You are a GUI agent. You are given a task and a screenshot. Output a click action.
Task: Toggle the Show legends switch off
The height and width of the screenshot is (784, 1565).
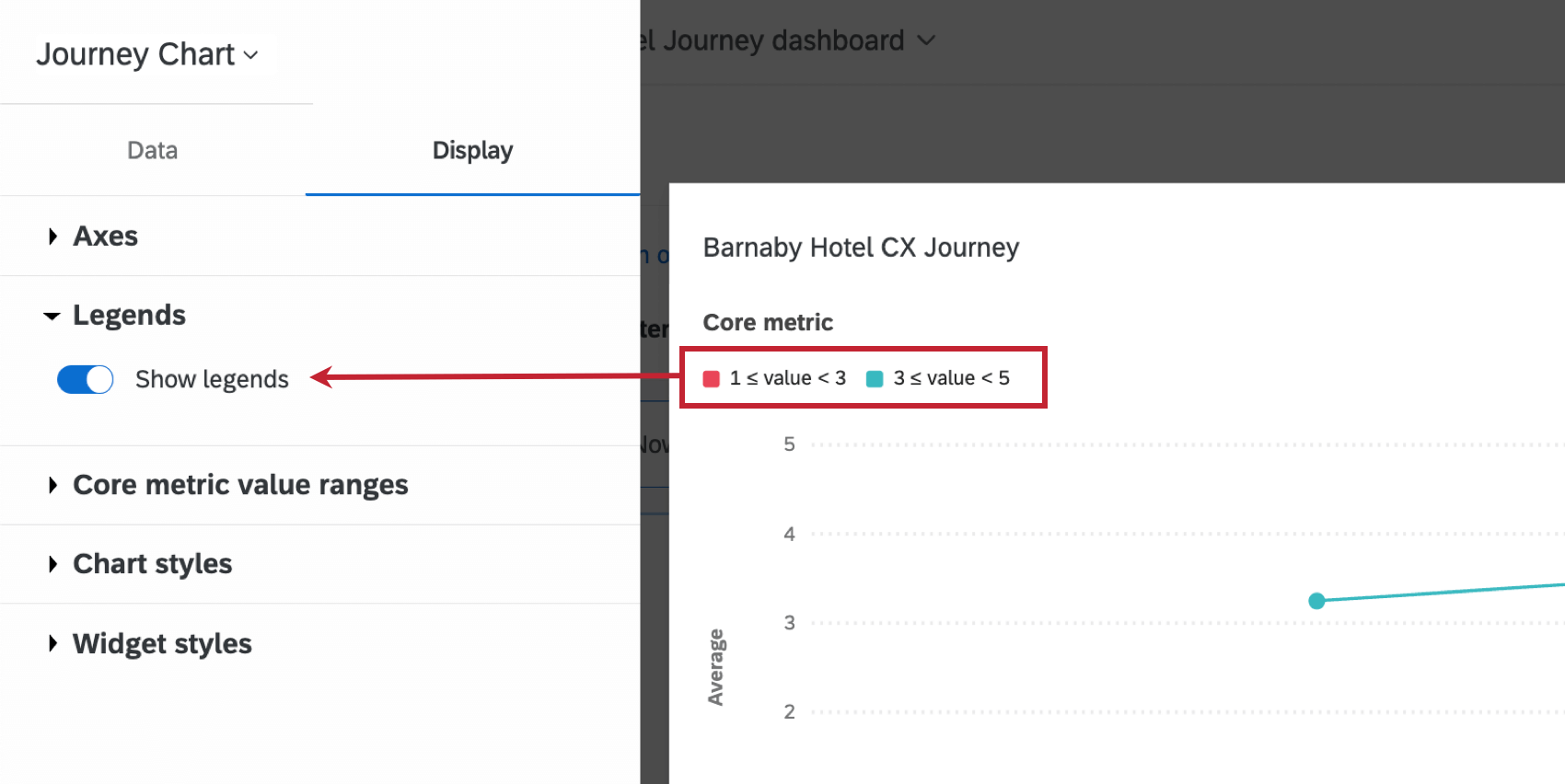(86, 379)
